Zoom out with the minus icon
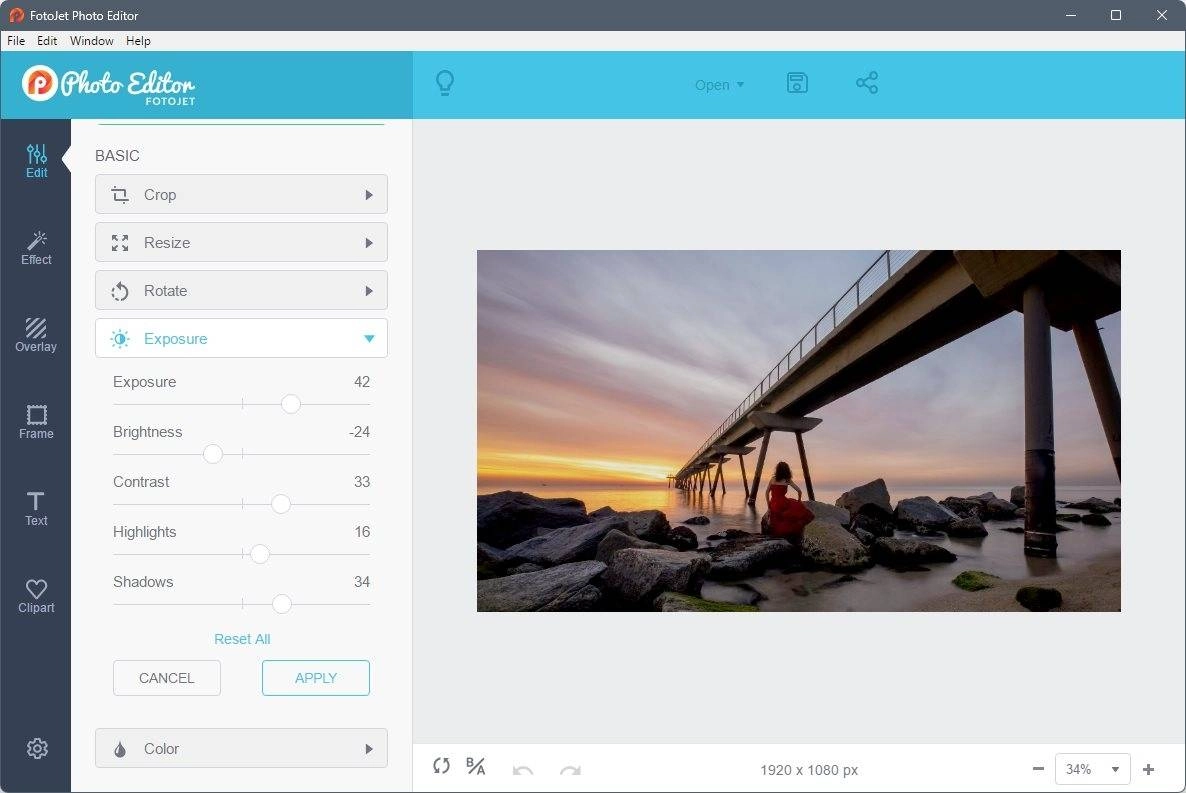Viewport: 1186px width, 793px height. (1038, 769)
